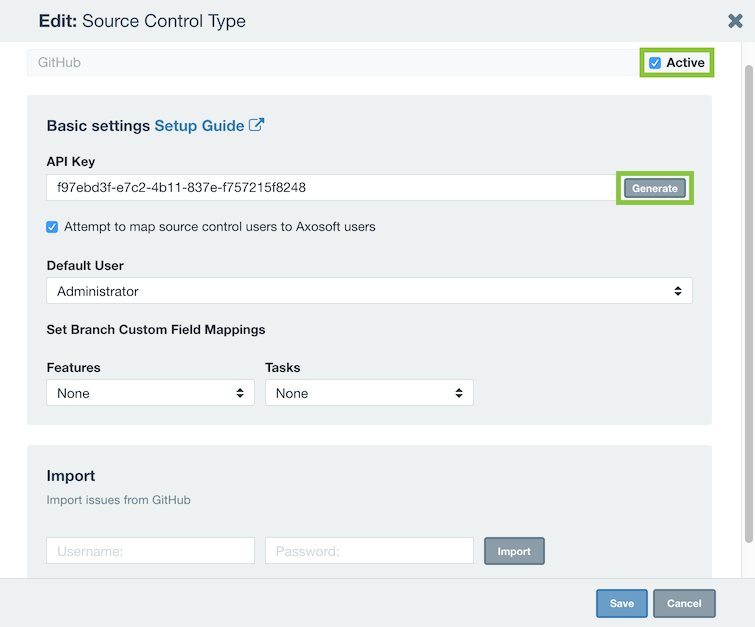Close the Edit Source Control Type dialog
The image size is (755, 627).
point(735,21)
